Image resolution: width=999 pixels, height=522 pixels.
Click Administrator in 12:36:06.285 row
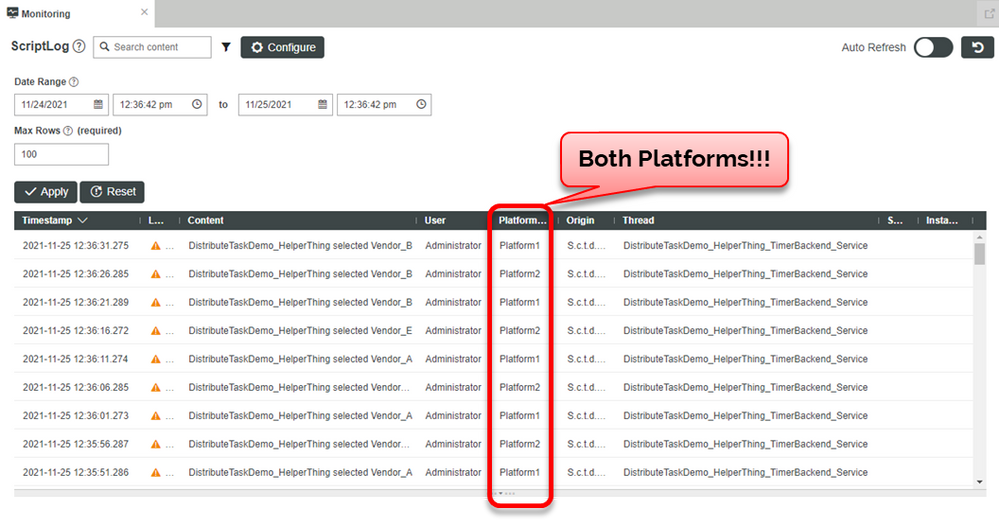coord(453,388)
